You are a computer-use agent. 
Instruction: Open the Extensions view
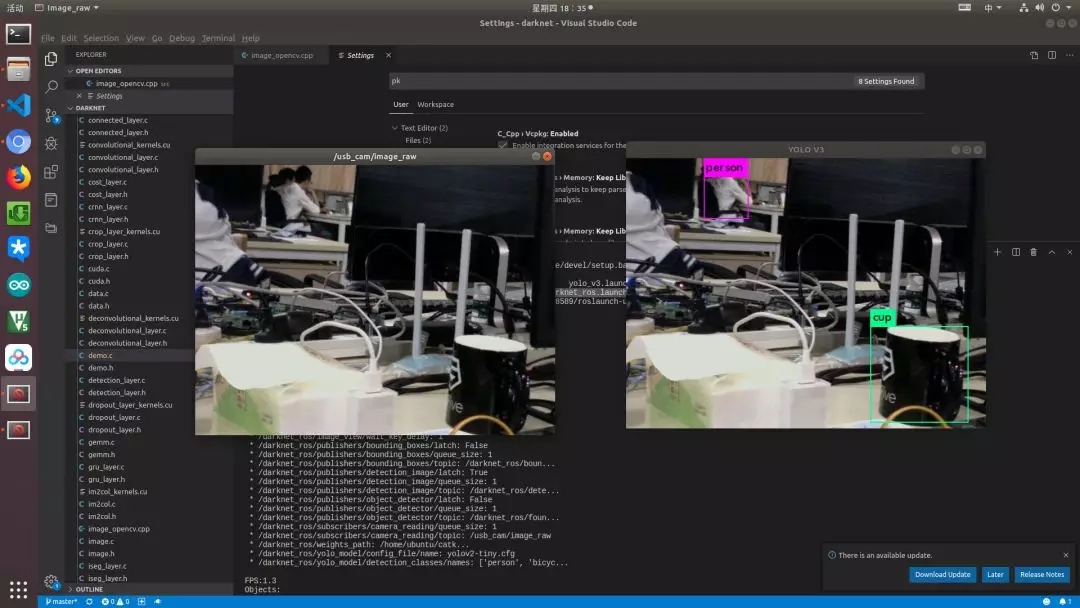click(51, 172)
